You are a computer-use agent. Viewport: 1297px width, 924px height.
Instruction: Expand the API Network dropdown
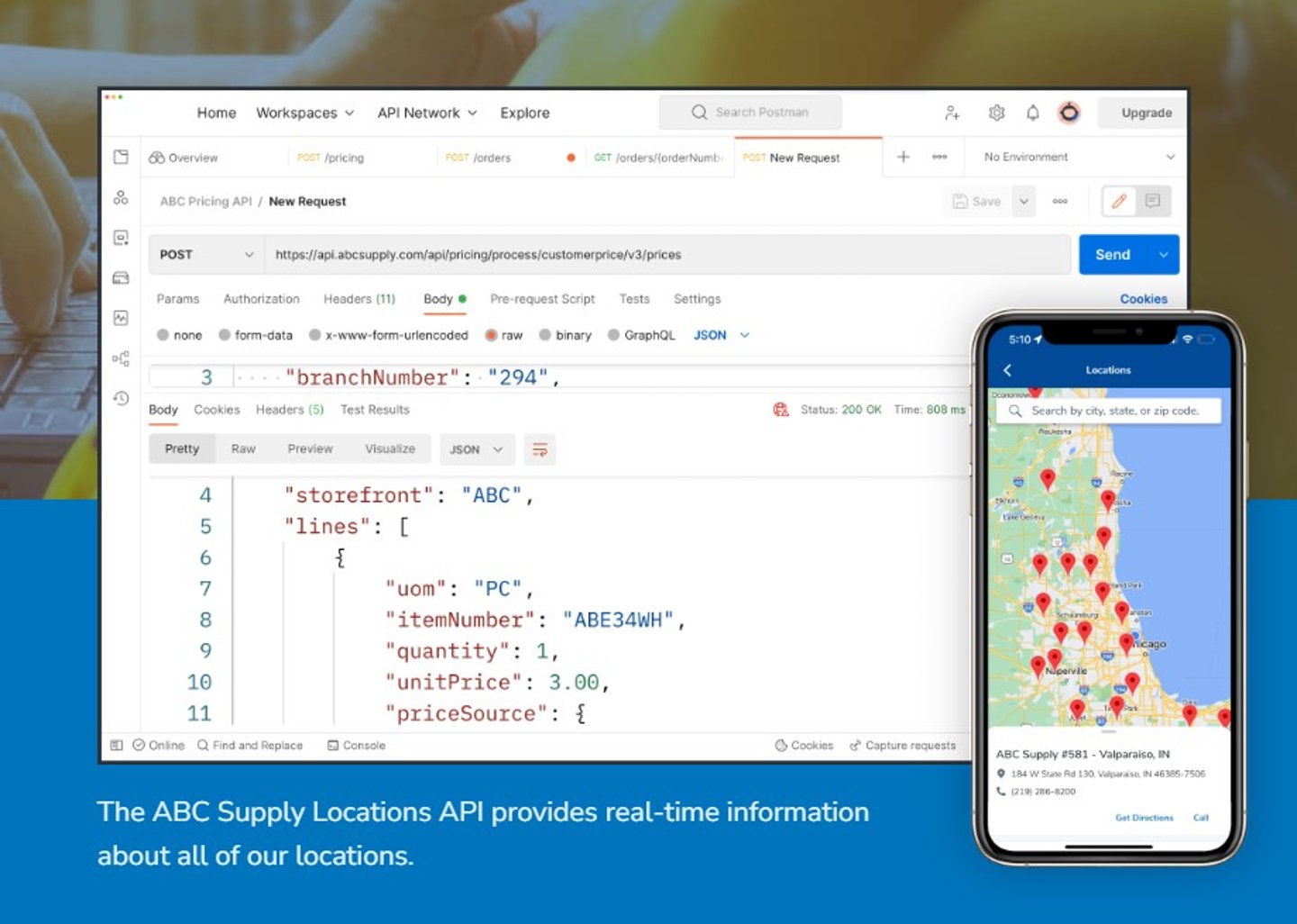point(428,113)
